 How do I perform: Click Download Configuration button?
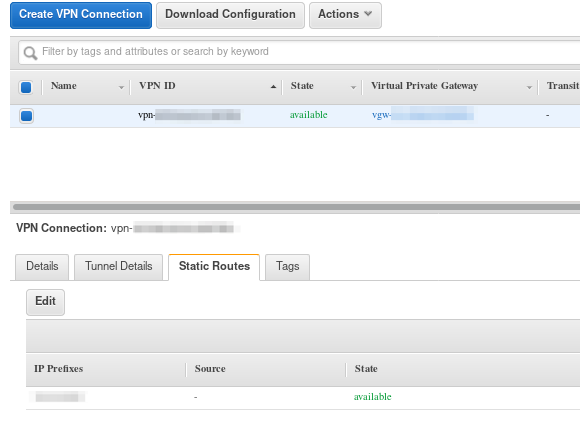[230, 15]
